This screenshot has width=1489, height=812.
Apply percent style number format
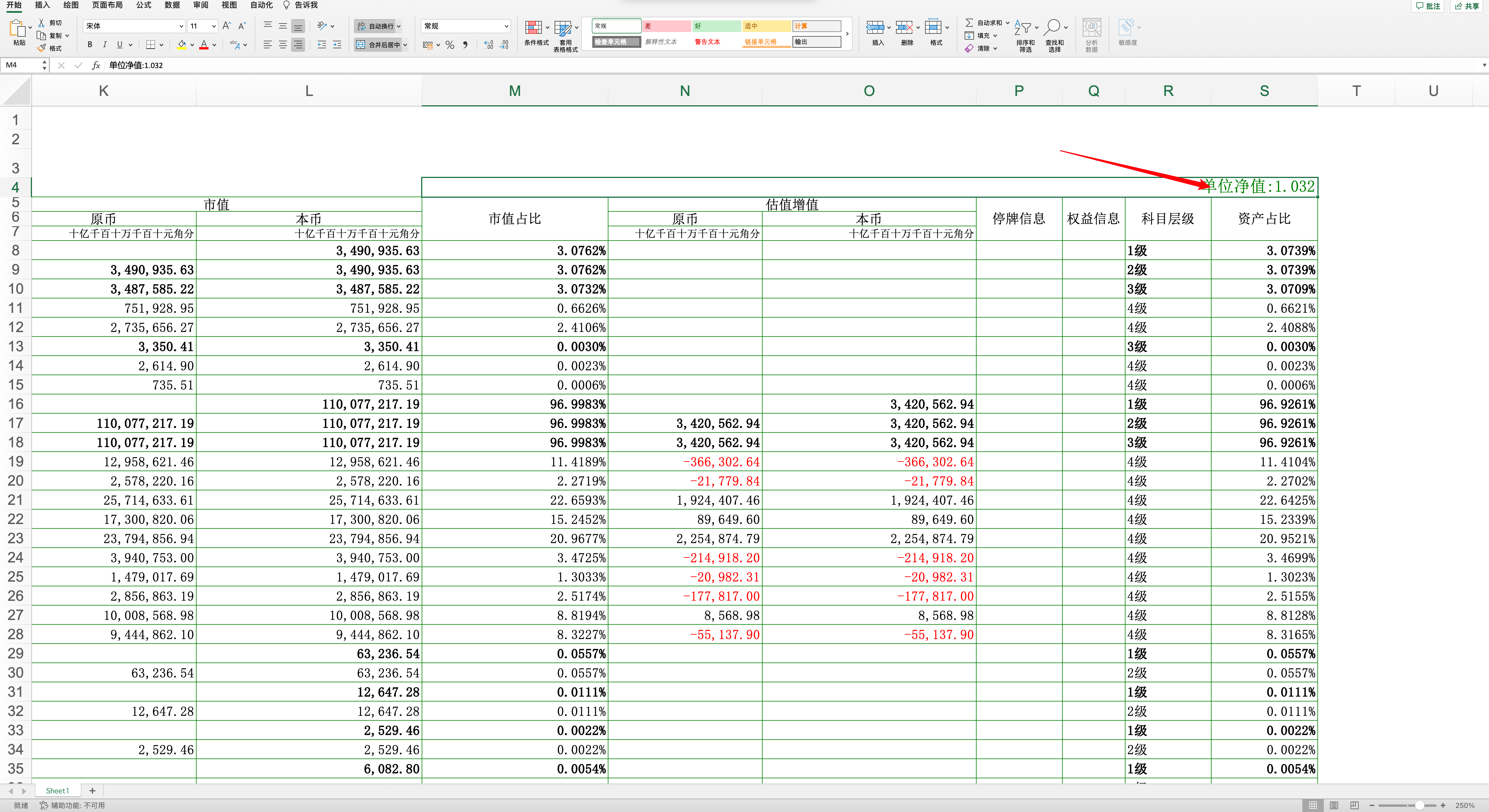pyautogui.click(x=450, y=44)
